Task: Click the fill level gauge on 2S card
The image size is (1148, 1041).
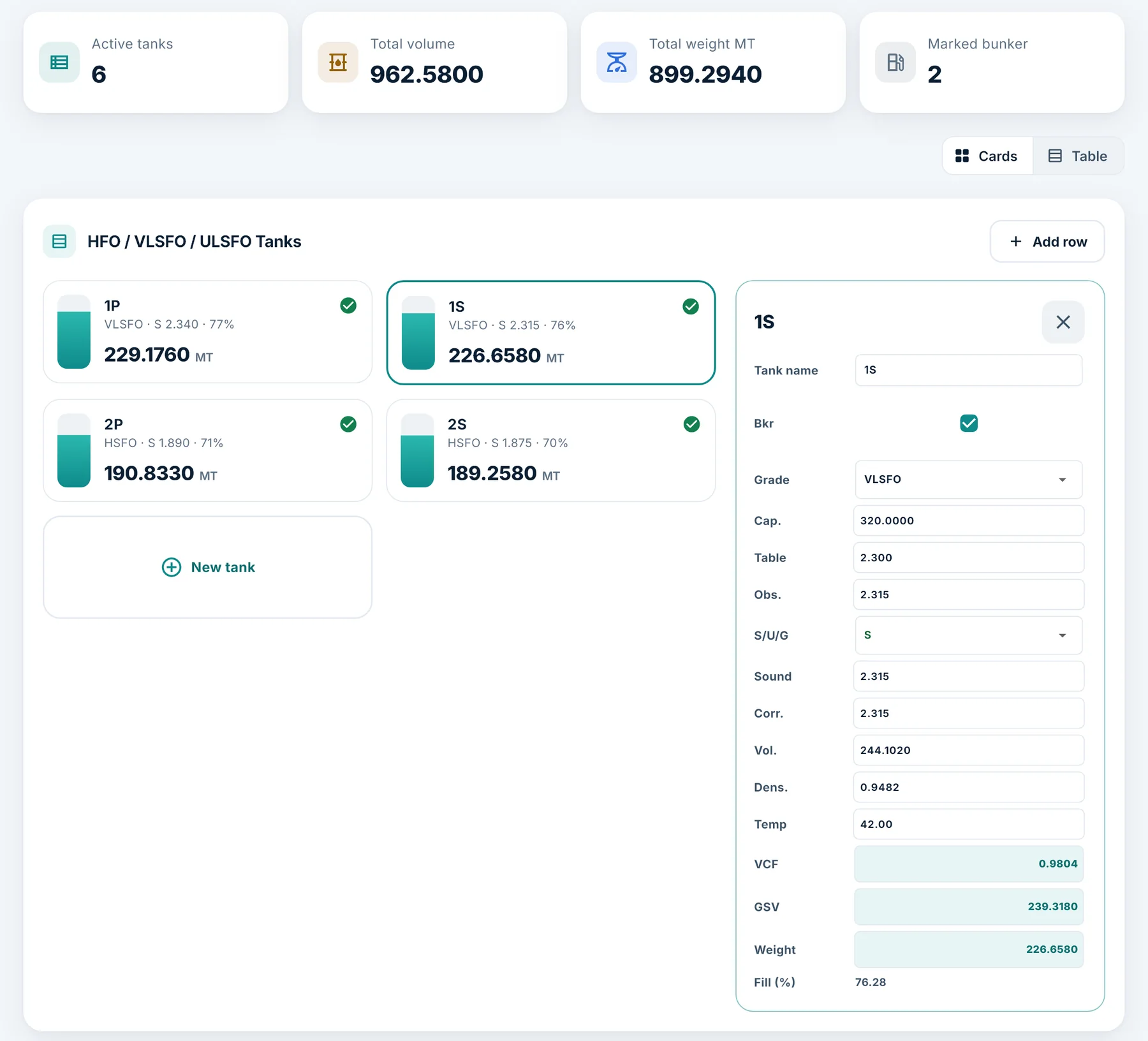Action: coord(417,450)
